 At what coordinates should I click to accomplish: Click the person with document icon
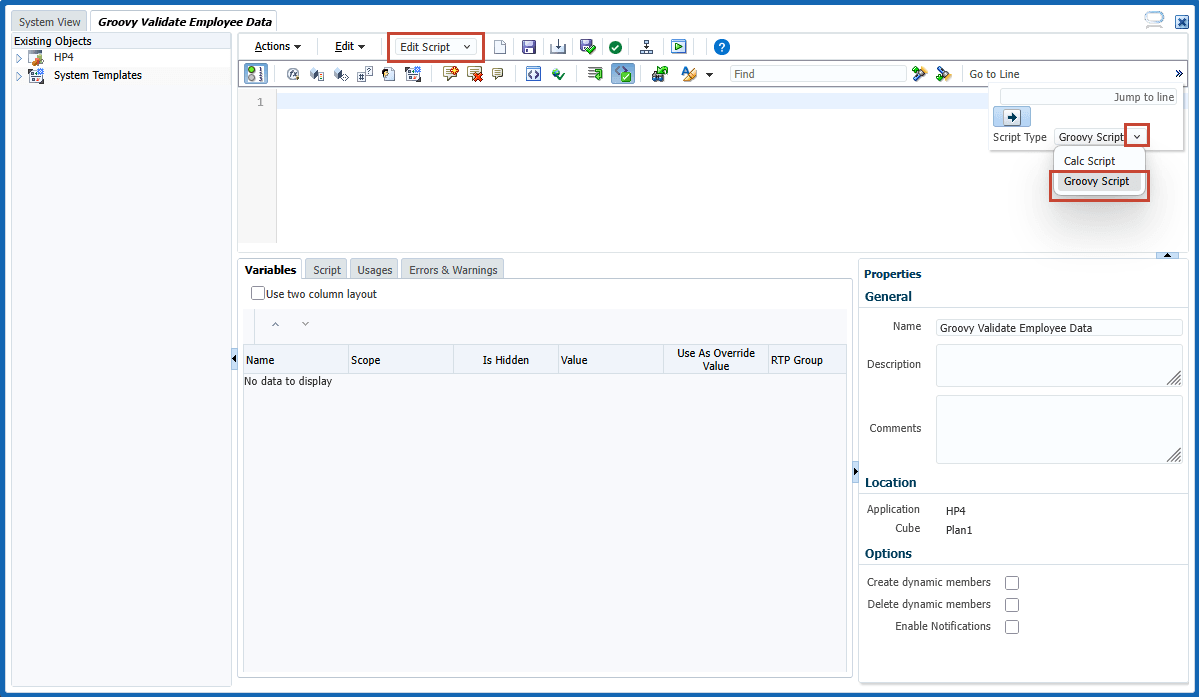388,74
